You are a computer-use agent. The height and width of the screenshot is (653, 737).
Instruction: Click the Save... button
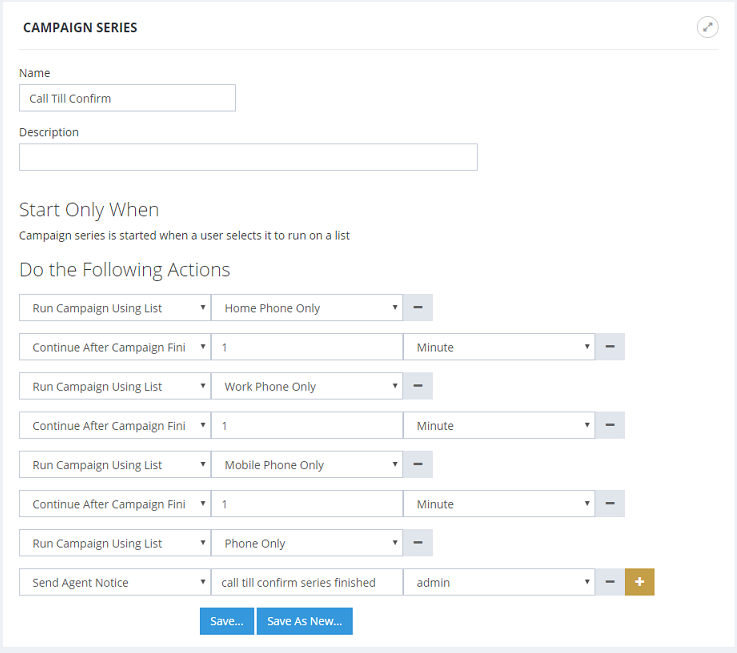click(x=226, y=621)
